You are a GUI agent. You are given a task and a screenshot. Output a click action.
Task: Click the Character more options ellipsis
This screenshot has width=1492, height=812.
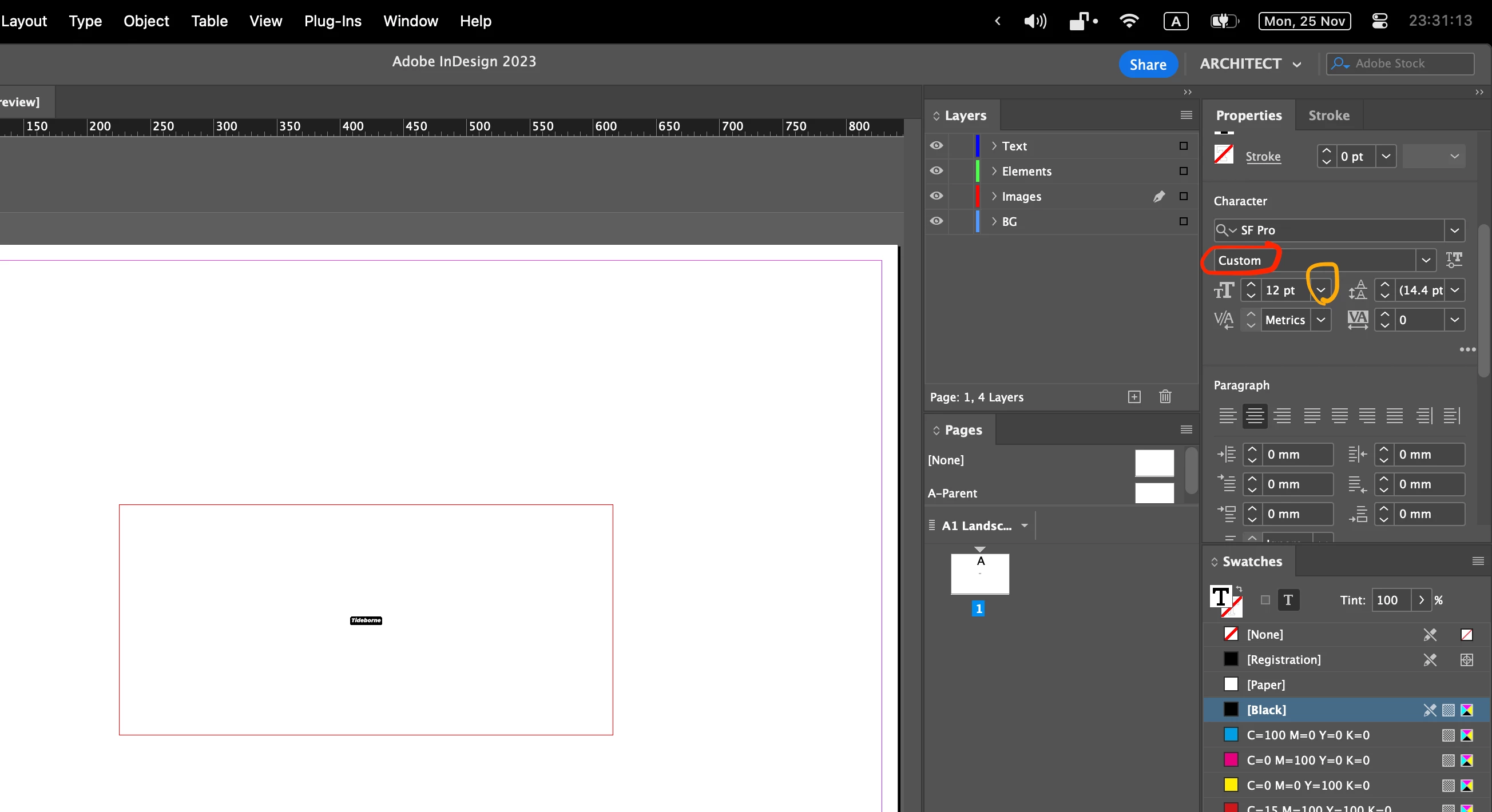click(x=1467, y=349)
